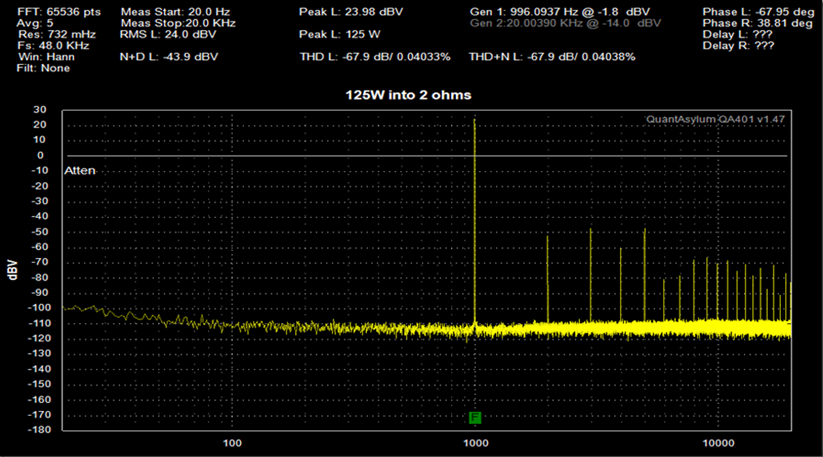Click the 'RMS L: 24.0 dBV' readout
This screenshot has width=823, height=457.
click(168, 35)
